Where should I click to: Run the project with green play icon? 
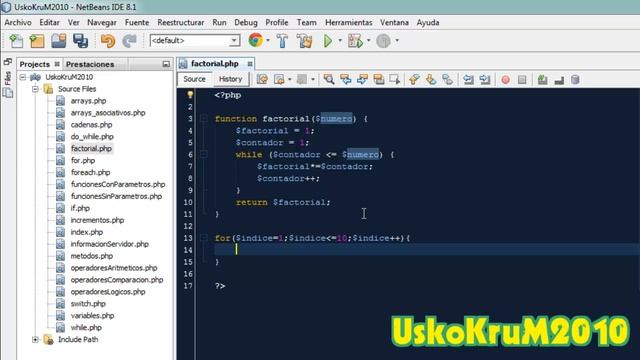click(328, 41)
